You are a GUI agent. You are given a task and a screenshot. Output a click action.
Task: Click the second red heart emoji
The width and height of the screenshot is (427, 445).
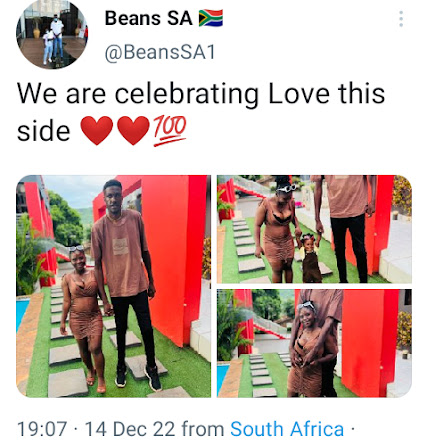pyautogui.click(x=133, y=130)
